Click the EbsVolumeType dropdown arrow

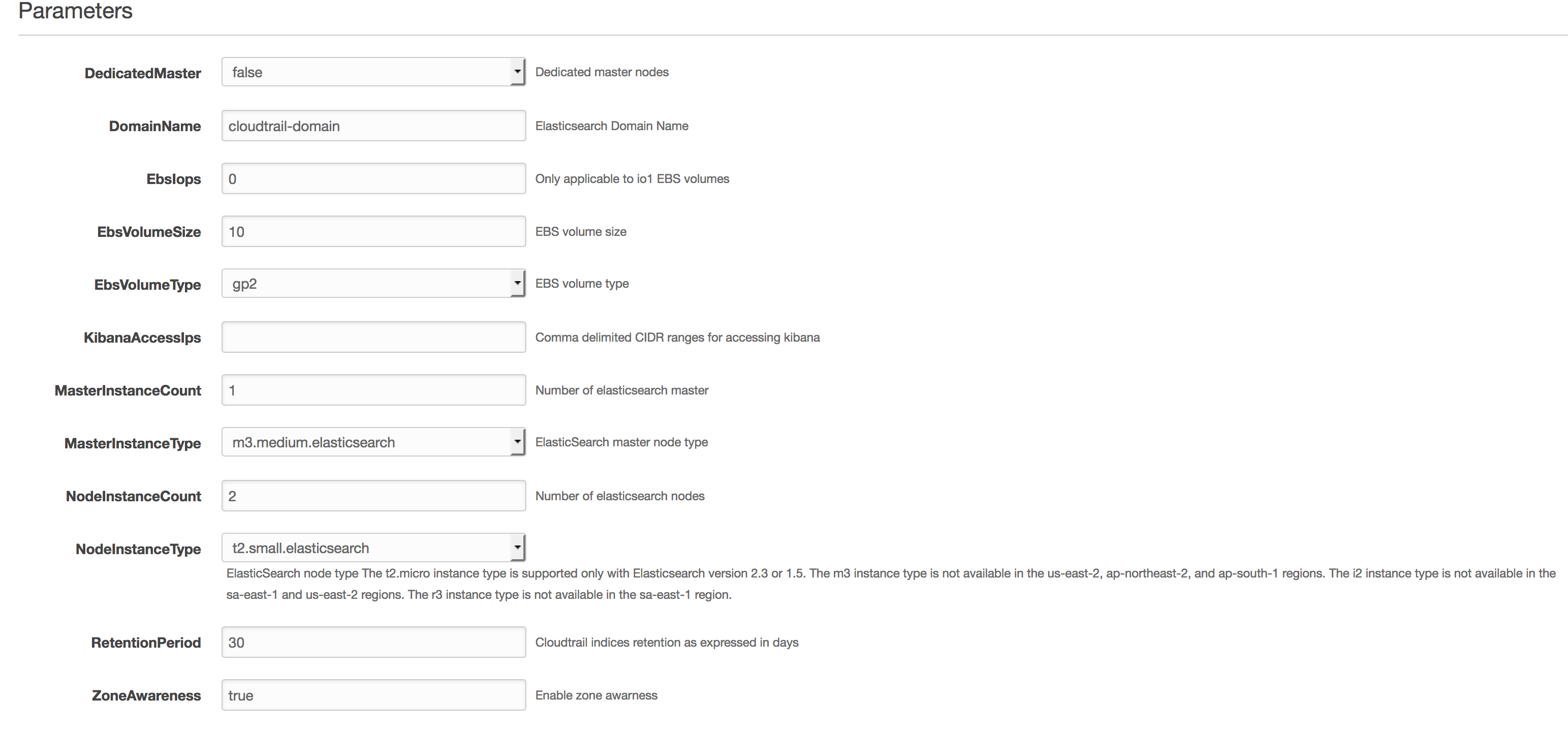tap(517, 284)
